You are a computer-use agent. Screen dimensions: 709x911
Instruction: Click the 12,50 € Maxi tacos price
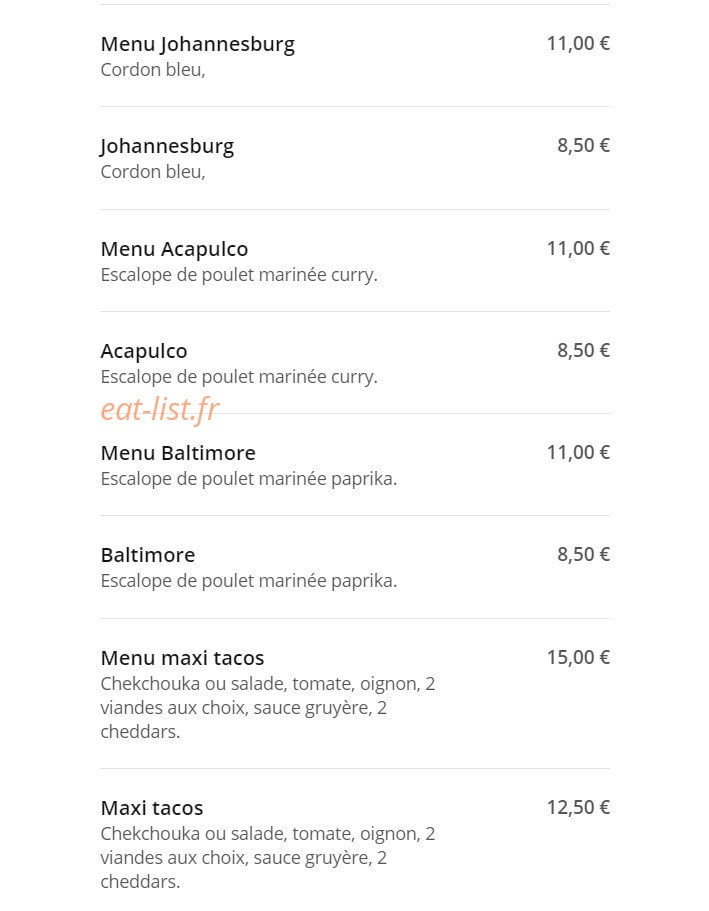click(x=578, y=808)
